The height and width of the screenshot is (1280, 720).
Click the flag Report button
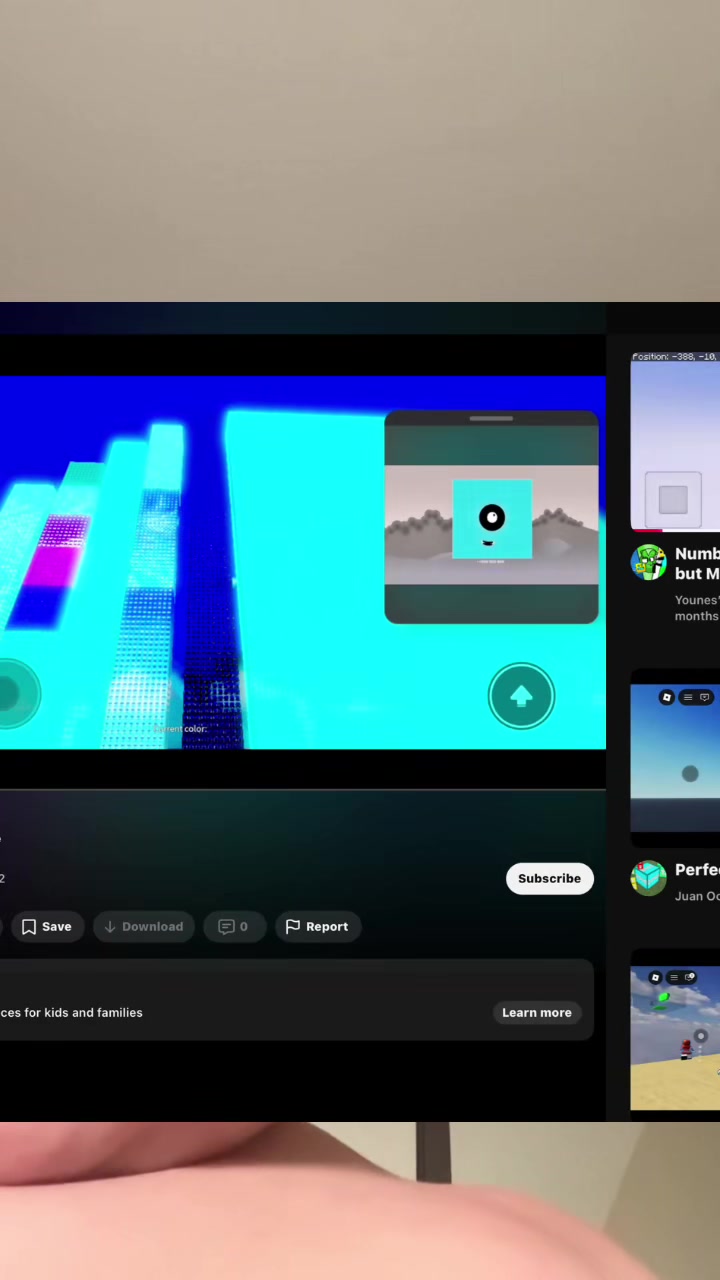[x=317, y=926]
